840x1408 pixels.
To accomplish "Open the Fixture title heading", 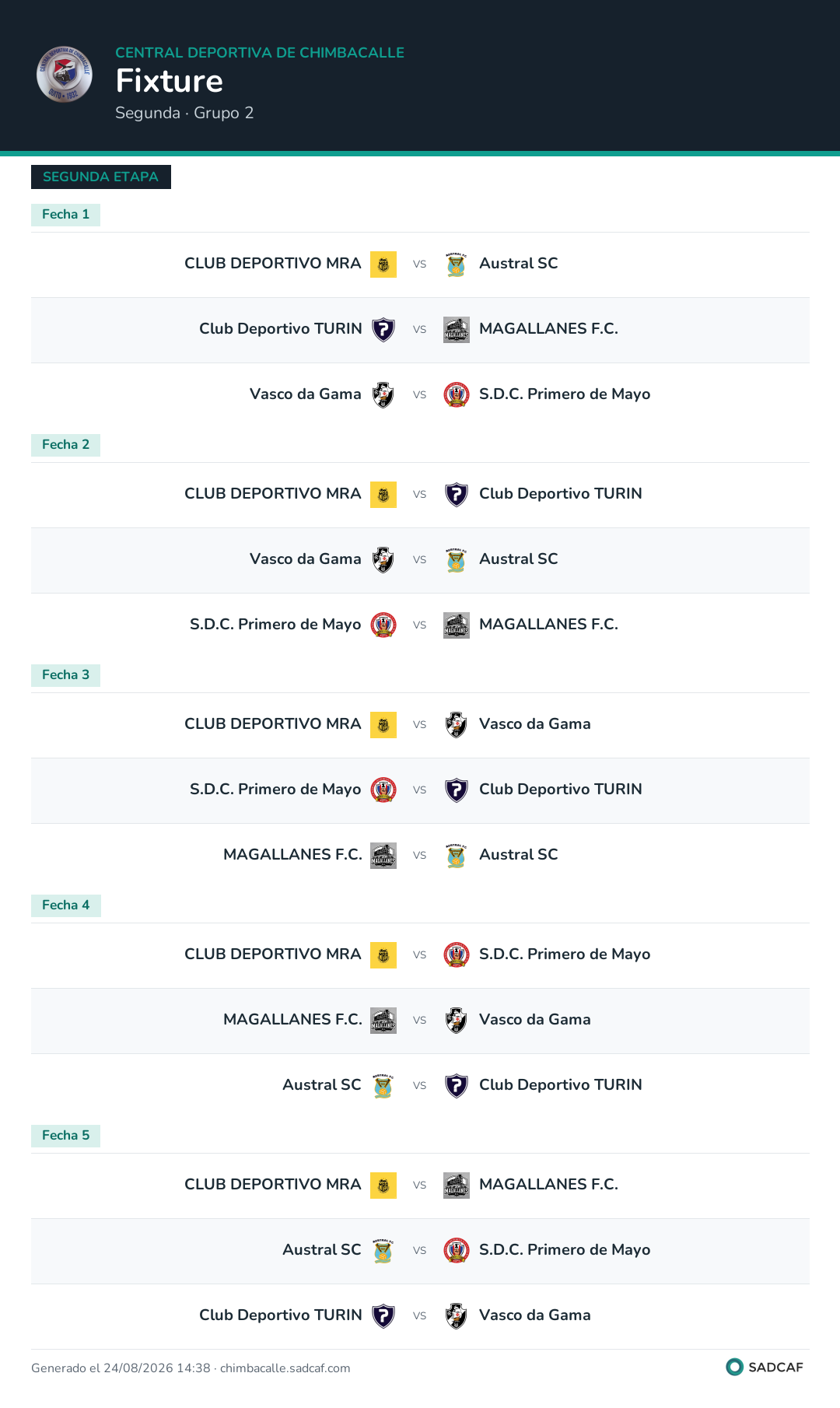I will pyautogui.click(x=170, y=81).
